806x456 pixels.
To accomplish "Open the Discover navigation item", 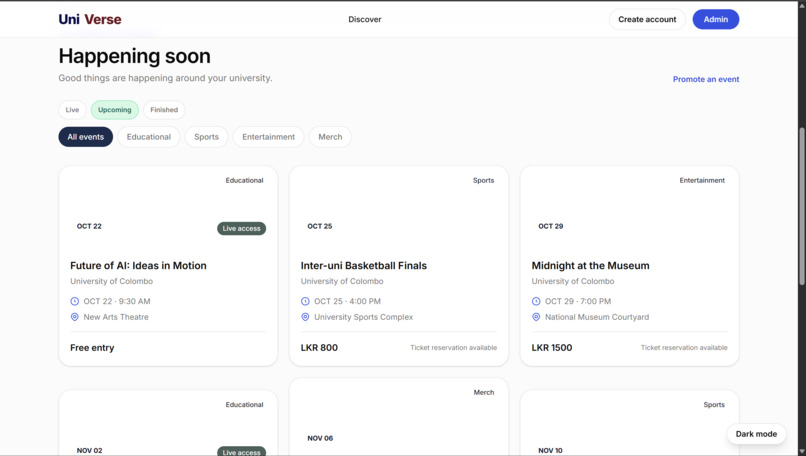I will (364, 19).
